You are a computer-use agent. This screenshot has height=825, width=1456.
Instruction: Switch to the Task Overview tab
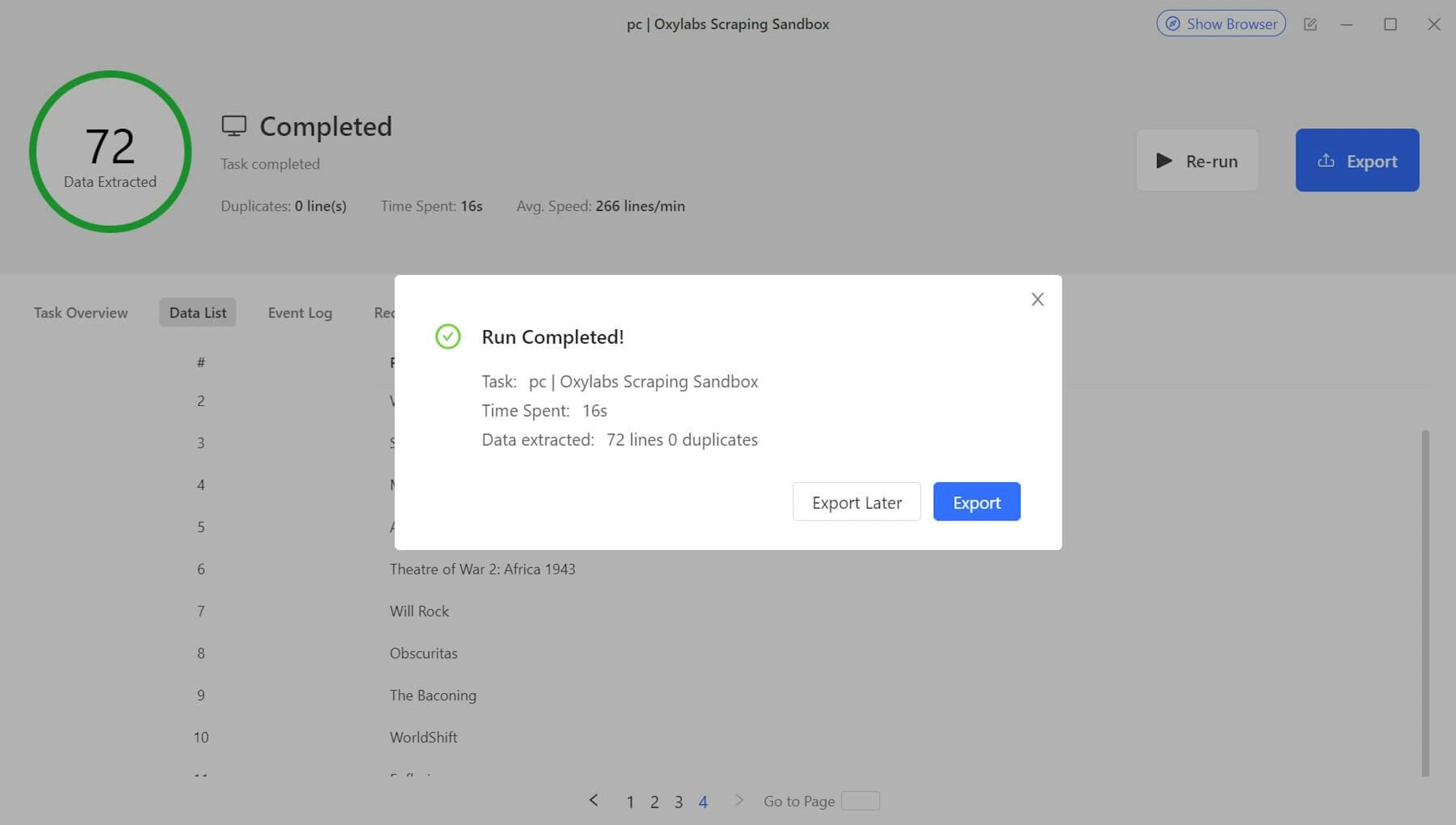tap(81, 313)
